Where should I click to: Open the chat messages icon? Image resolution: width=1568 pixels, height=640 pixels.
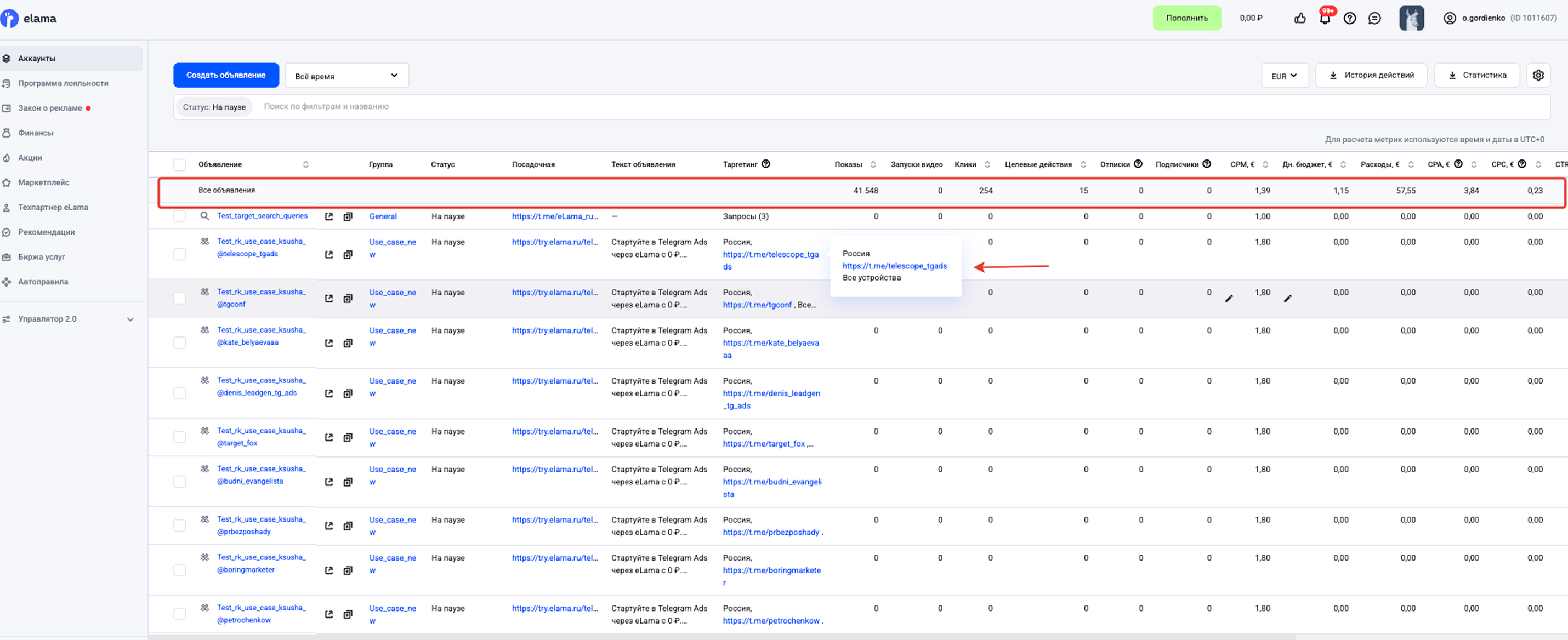[x=1374, y=18]
